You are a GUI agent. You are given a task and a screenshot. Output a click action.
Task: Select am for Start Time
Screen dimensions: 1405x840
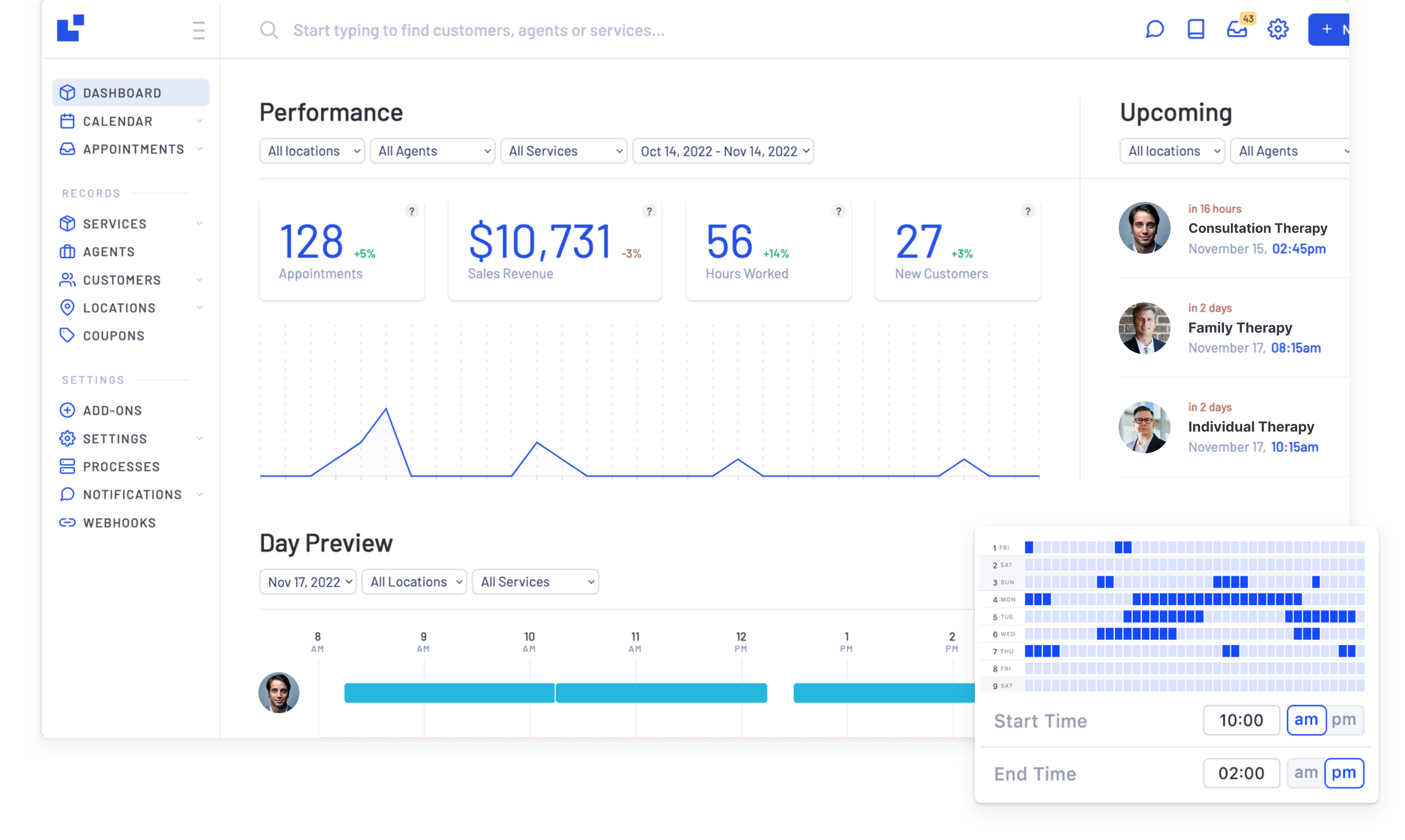[x=1306, y=720]
